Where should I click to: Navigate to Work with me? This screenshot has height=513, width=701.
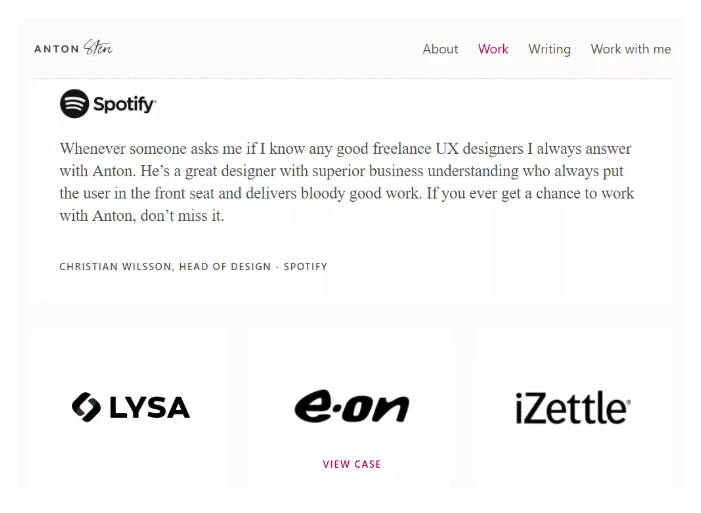click(x=630, y=49)
